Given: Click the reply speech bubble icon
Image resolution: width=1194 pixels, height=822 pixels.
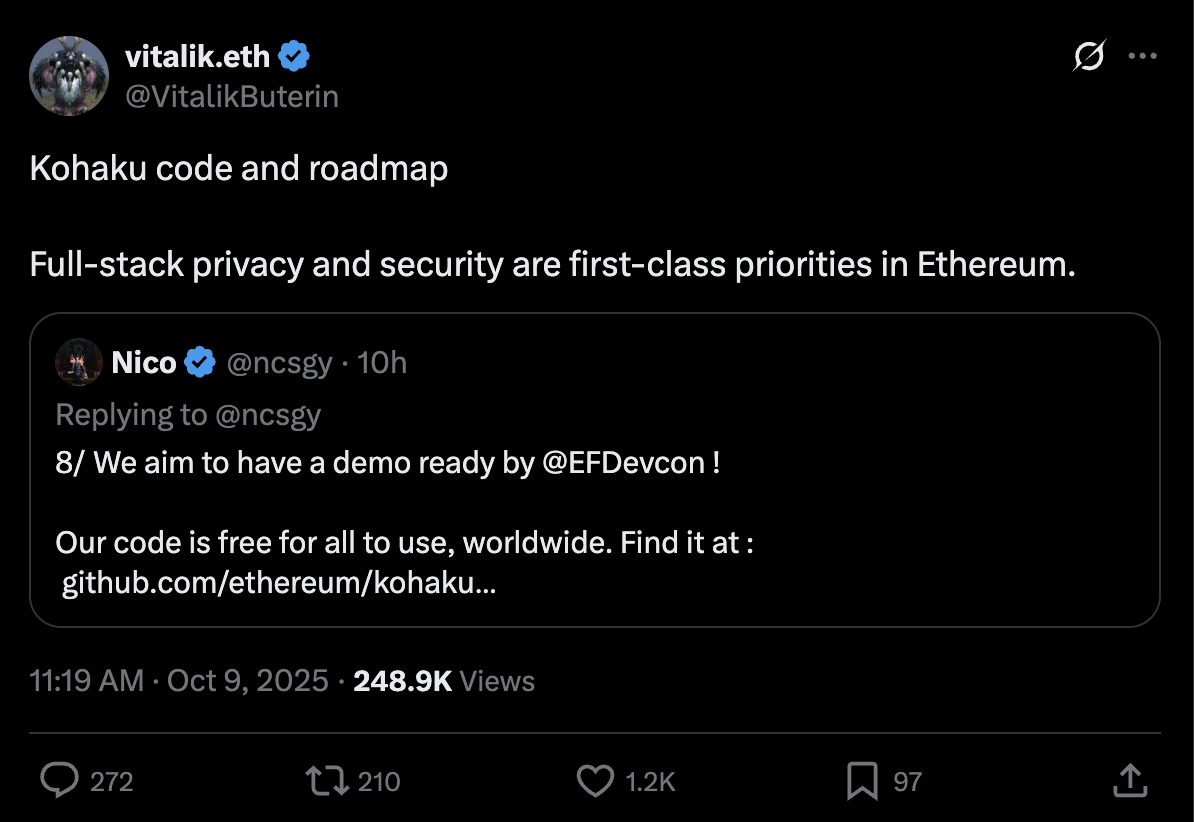Looking at the screenshot, I should coord(58,780).
